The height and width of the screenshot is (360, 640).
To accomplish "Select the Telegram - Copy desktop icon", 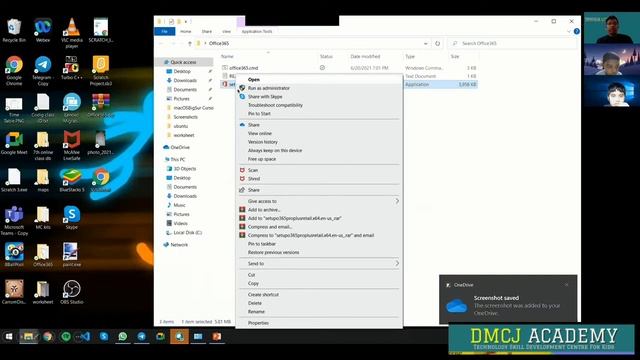I will pos(43,71).
